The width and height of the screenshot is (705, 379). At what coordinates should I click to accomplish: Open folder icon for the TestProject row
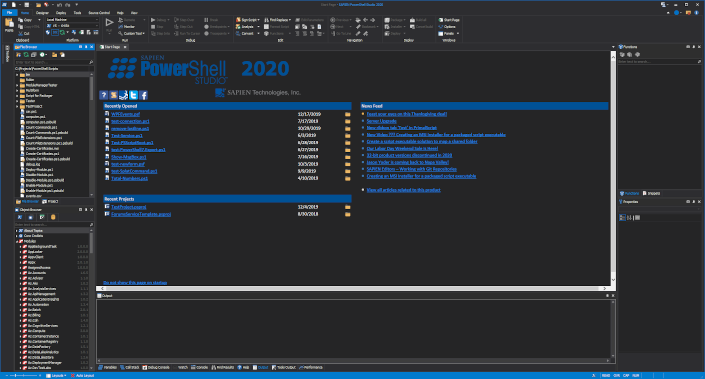pyautogui.click(x=348, y=207)
